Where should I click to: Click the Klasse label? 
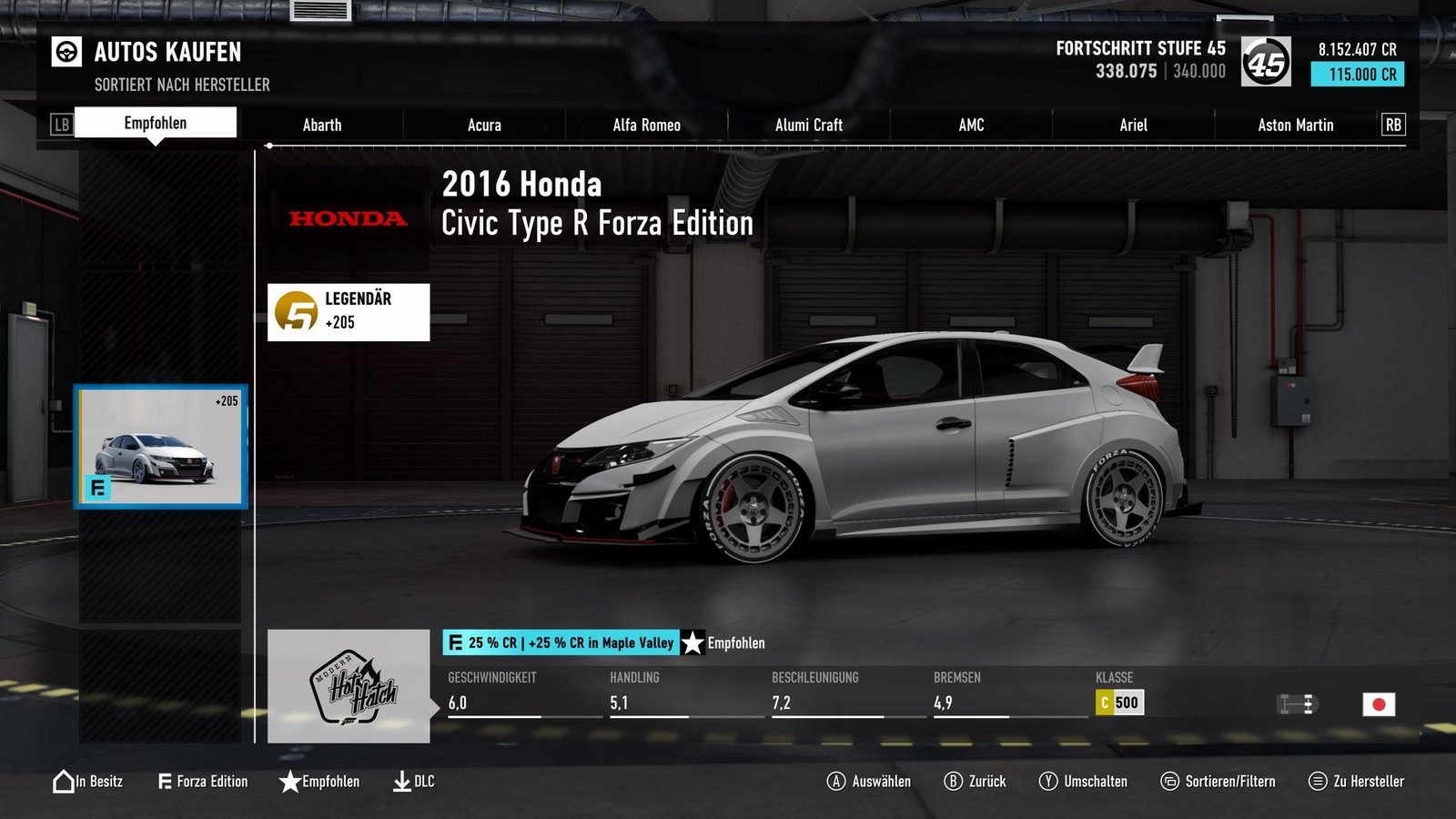click(1115, 677)
